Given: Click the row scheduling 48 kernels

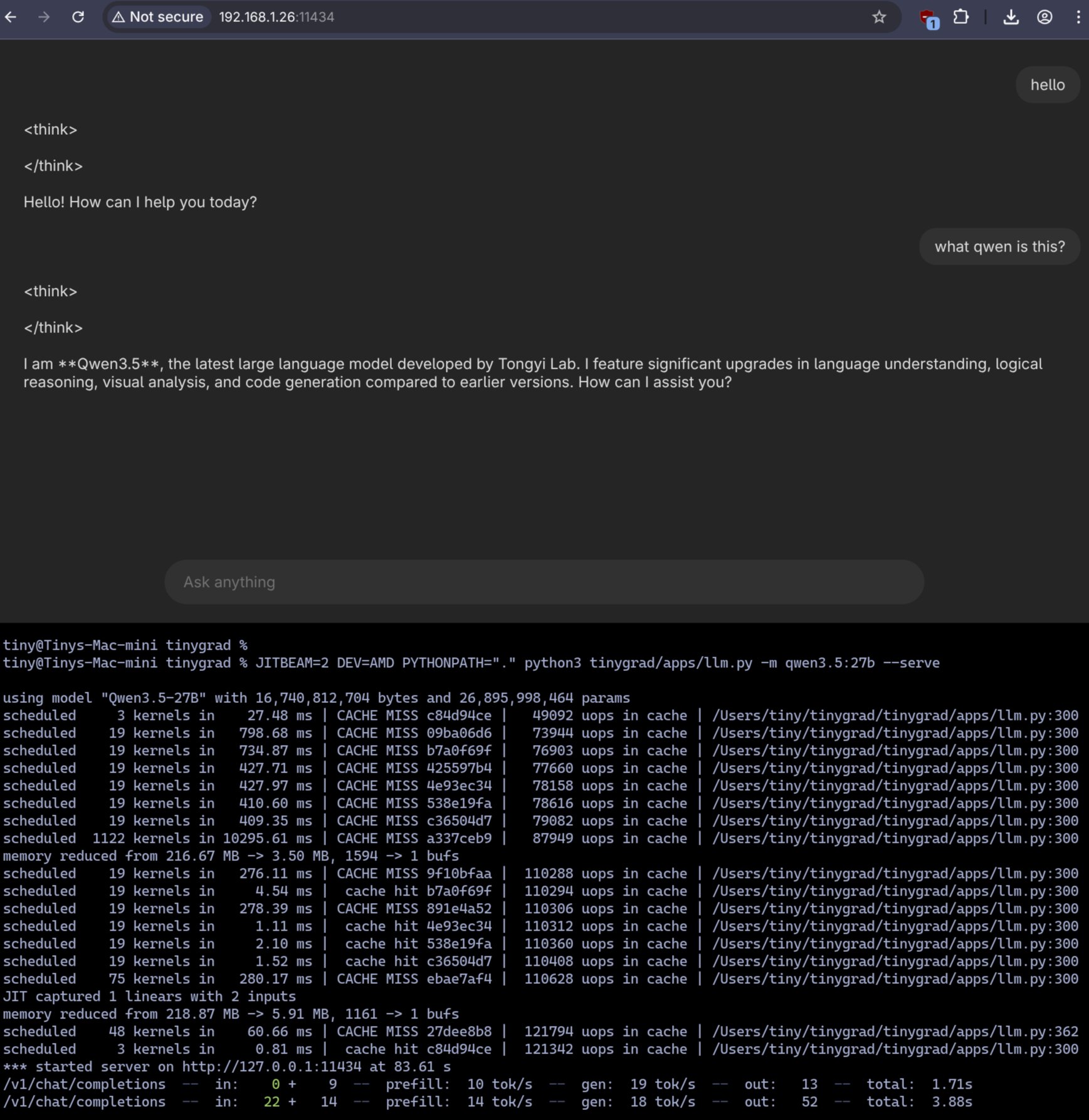Looking at the screenshot, I should 540,1032.
